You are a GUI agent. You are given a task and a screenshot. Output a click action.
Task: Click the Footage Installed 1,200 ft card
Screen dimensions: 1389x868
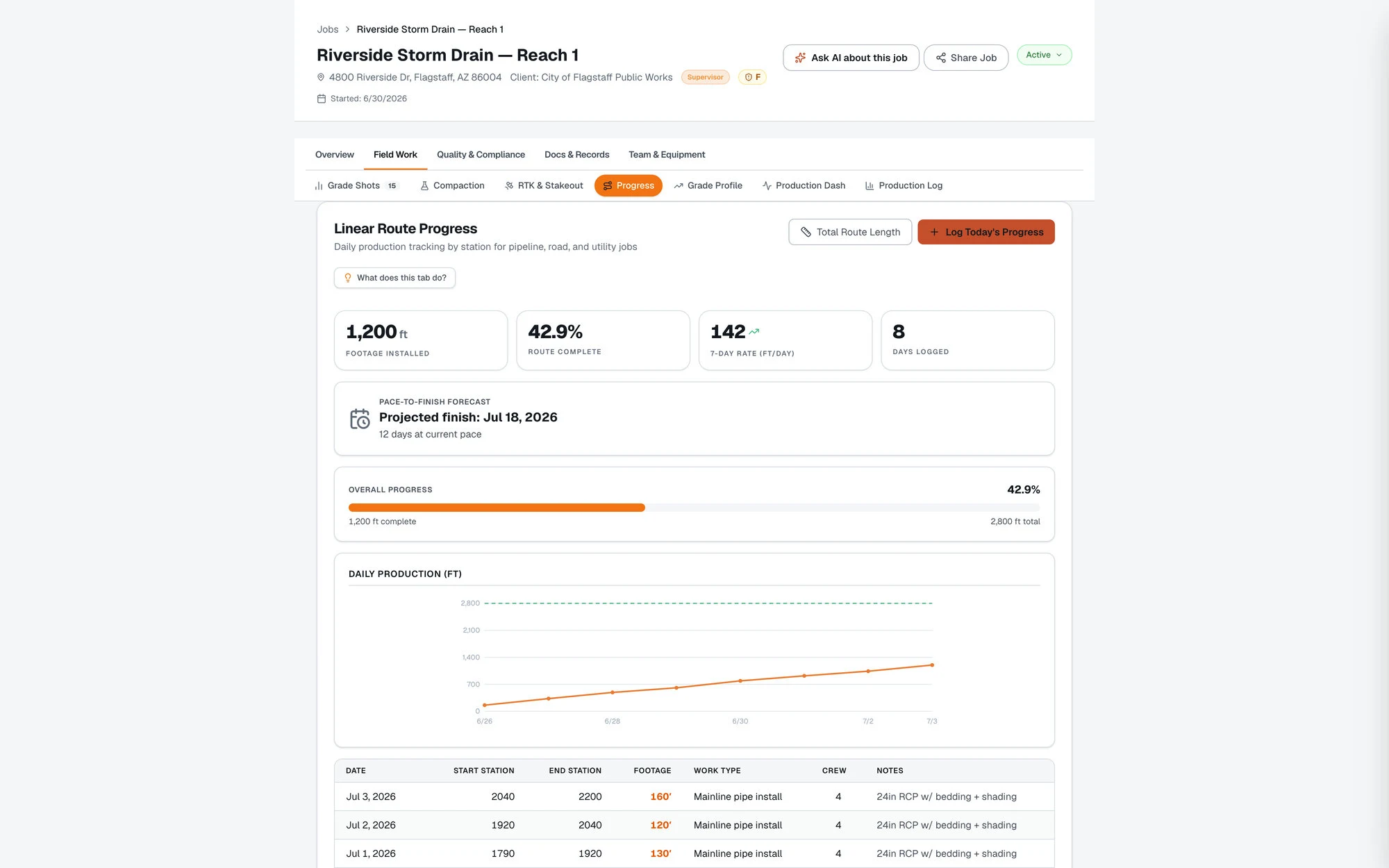pyautogui.click(x=421, y=340)
